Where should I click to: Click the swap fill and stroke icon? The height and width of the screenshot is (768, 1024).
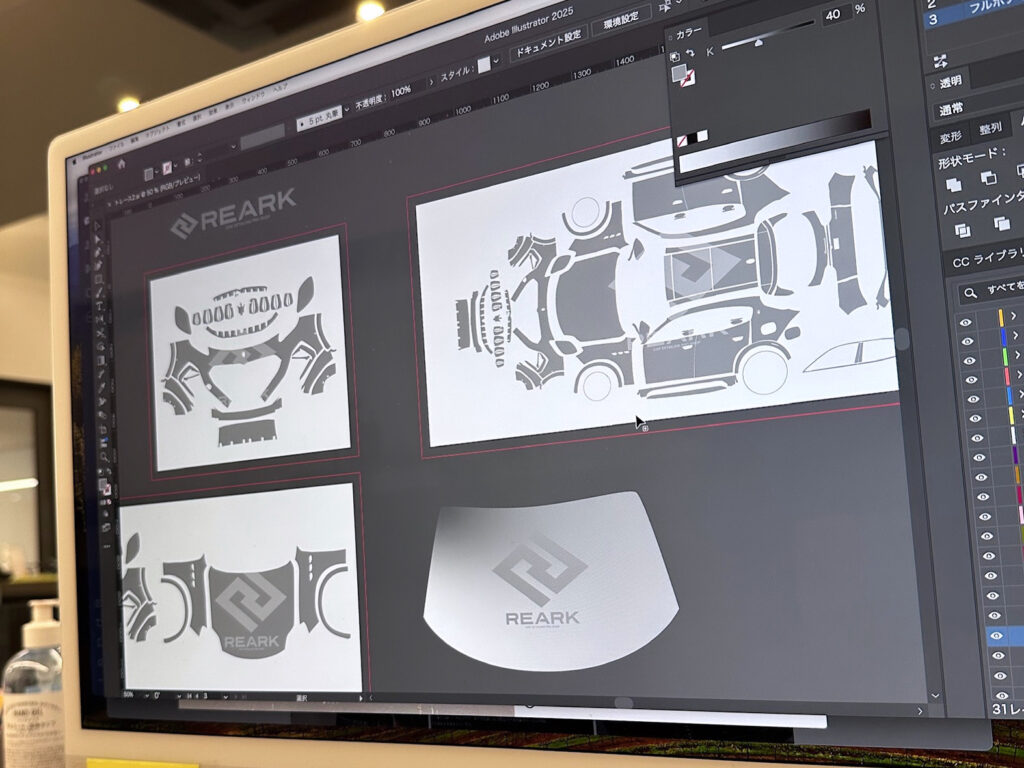click(x=691, y=52)
